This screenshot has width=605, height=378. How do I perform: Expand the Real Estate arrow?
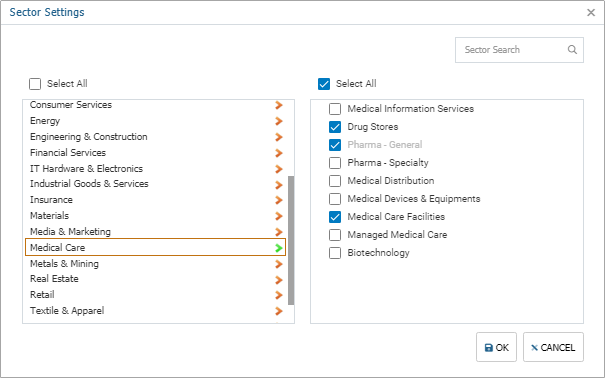click(279, 280)
